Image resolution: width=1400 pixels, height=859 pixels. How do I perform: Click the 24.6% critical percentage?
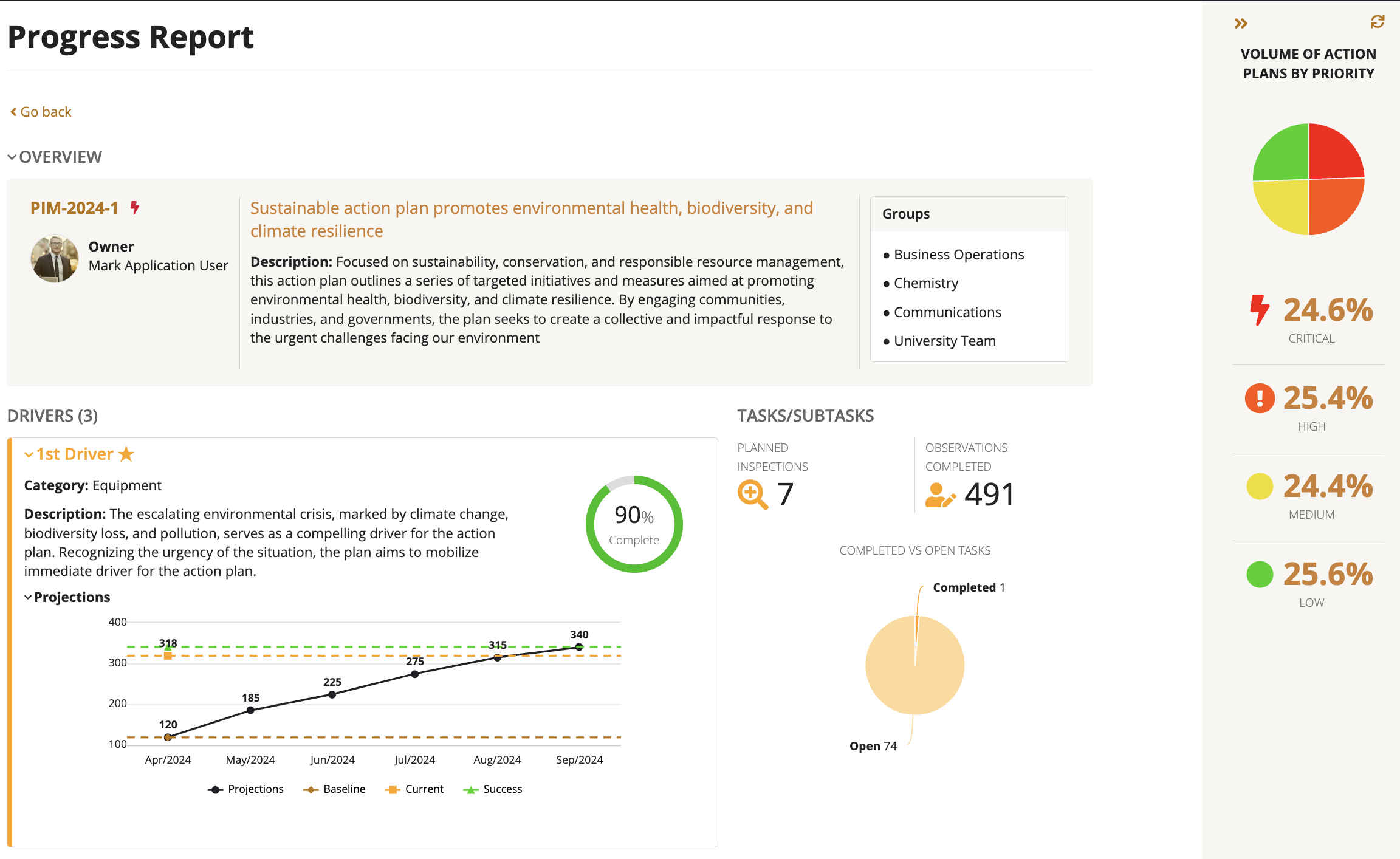[1328, 310]
